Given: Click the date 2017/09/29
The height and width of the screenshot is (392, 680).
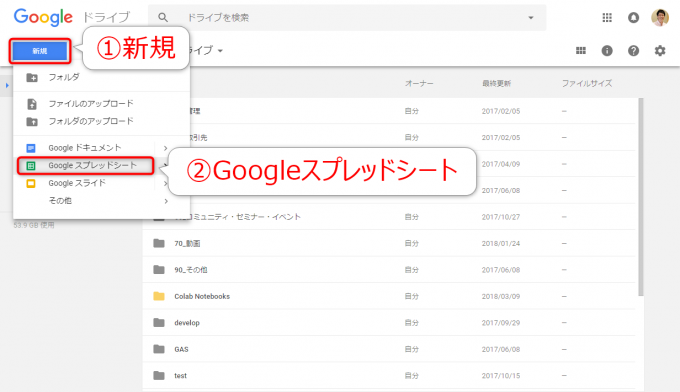Looking at the screenshot, I should coord(500,323).
